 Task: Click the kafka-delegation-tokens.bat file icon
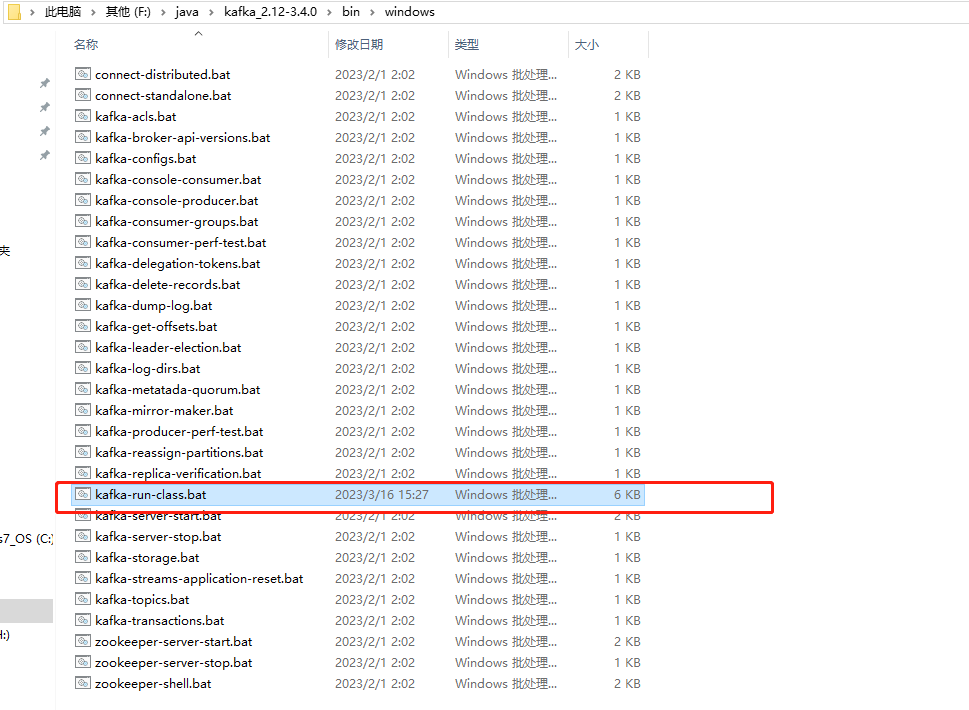83,263
